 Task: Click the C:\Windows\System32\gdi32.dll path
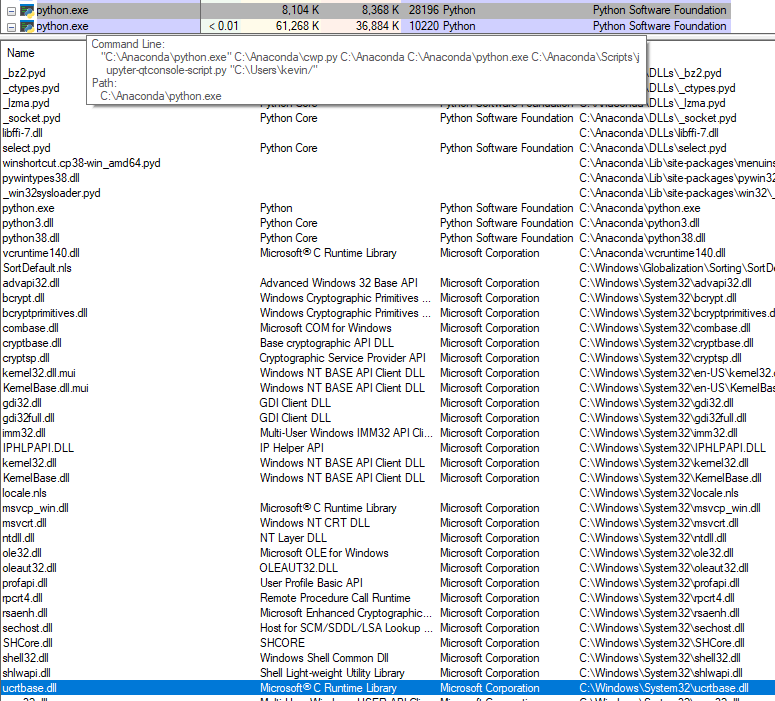point(656,403)
